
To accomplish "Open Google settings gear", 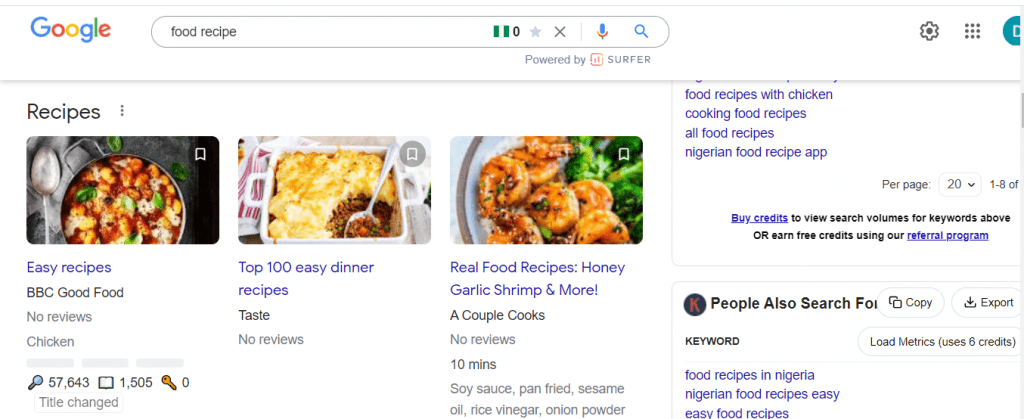I will 929,31.
